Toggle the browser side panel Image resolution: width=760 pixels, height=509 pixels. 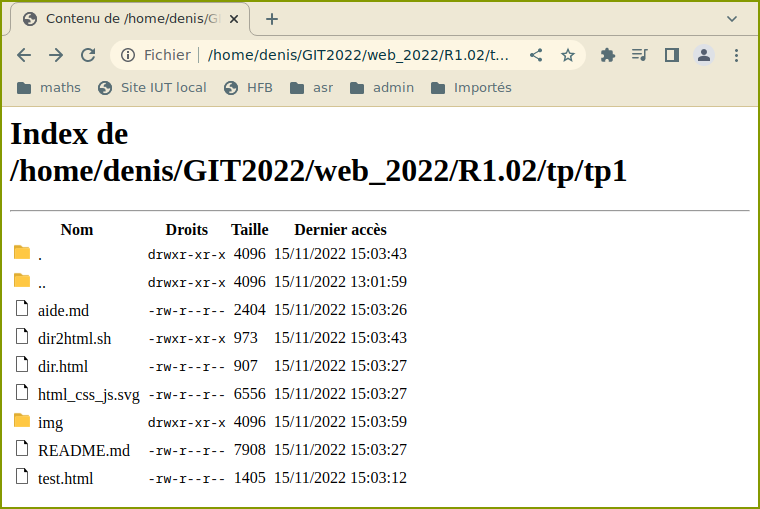(671, 55)
